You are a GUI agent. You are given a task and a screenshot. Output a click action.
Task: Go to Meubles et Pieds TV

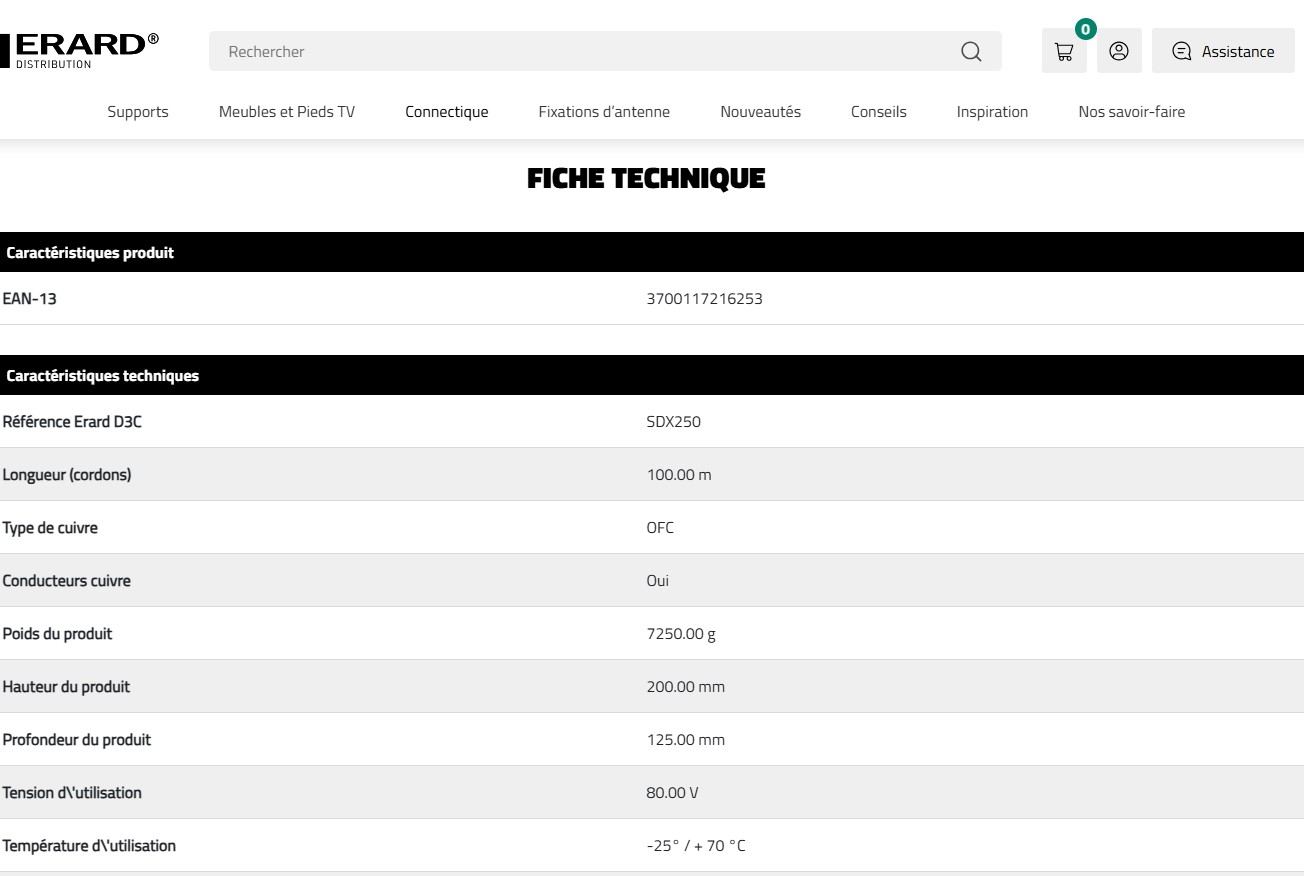287,112
